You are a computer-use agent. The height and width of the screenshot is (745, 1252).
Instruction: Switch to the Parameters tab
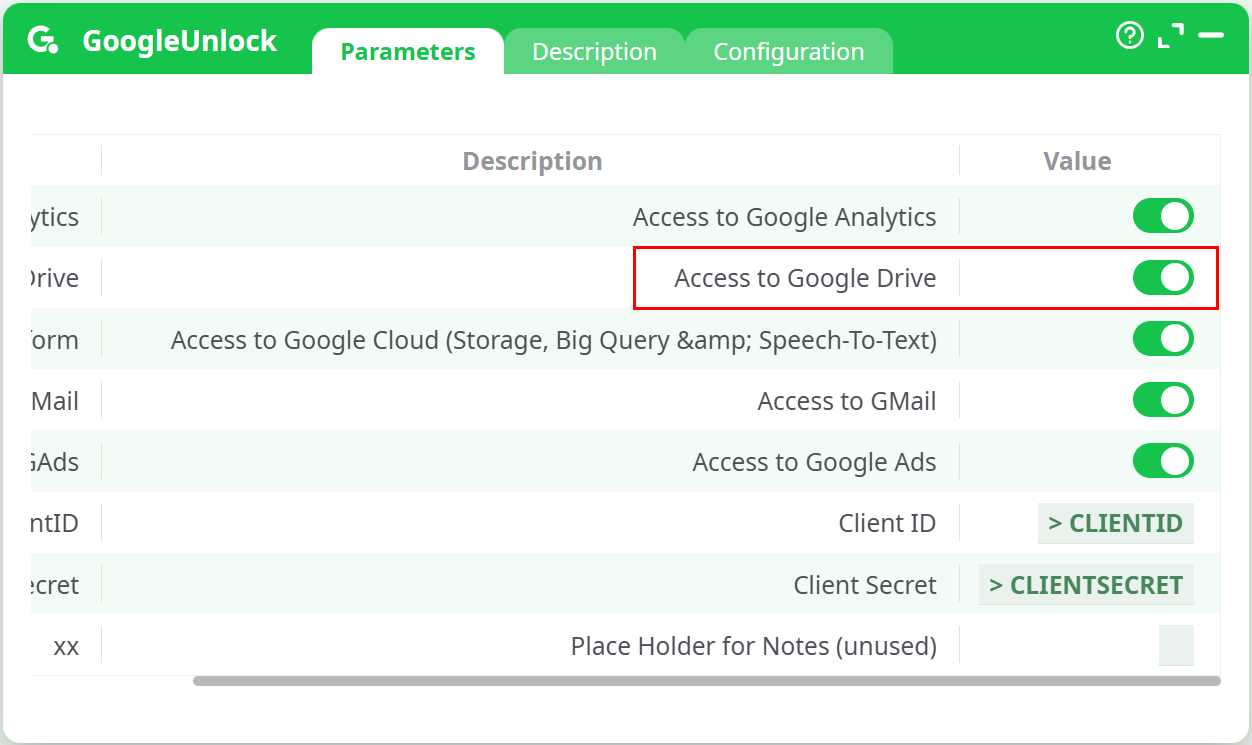tap(408, 52)
